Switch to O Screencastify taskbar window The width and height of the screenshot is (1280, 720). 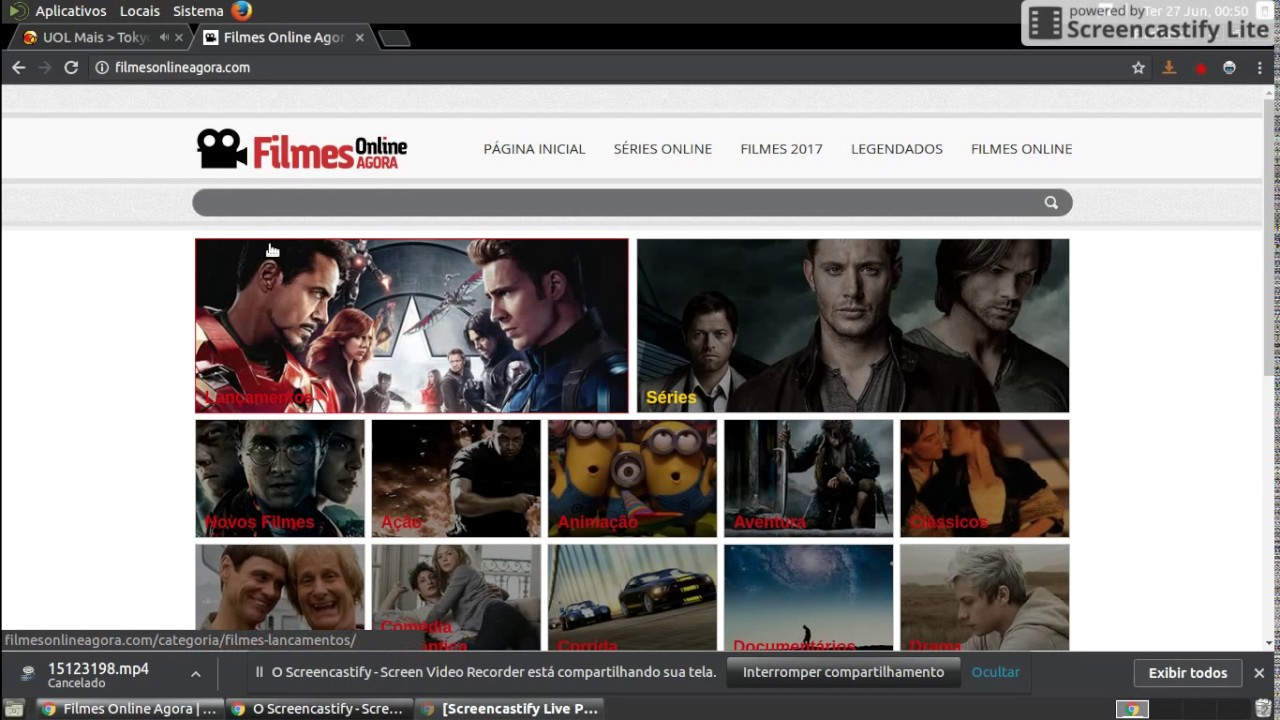tap(319, 709)
